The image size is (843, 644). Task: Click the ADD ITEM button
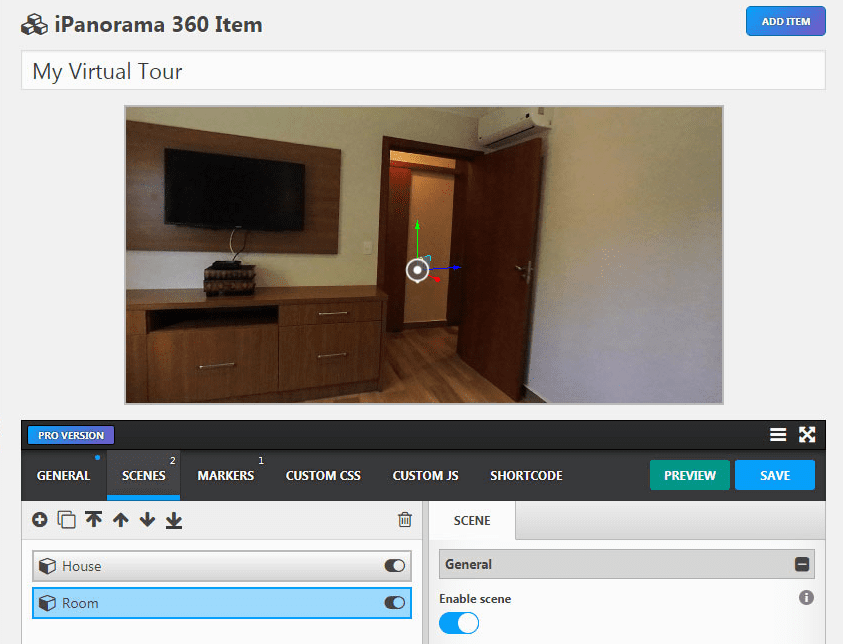pos(785,20)
